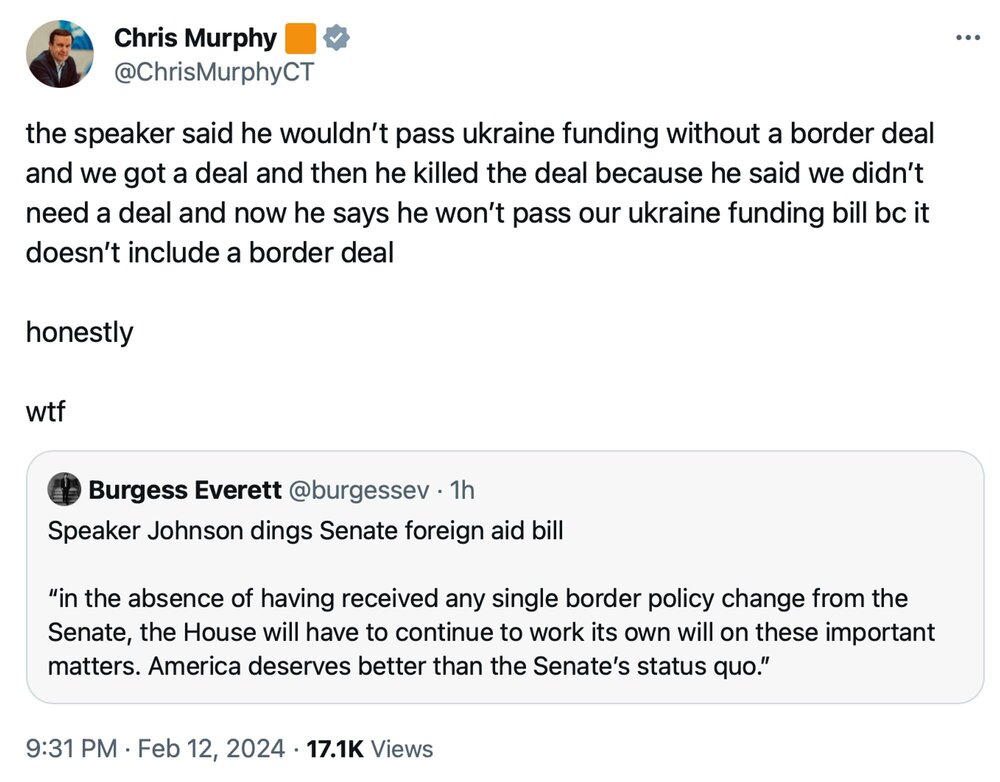Click the blue verified checkmark badge
Screen dimensions: 1000x782
tap(336, 39)
